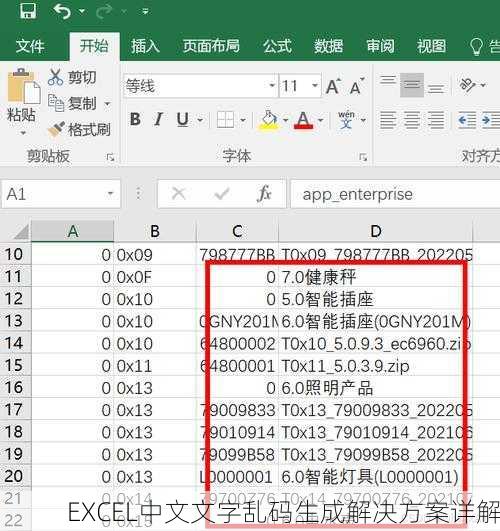Open the 文件 menu tab
500x531 pixels.
(30, 46)
